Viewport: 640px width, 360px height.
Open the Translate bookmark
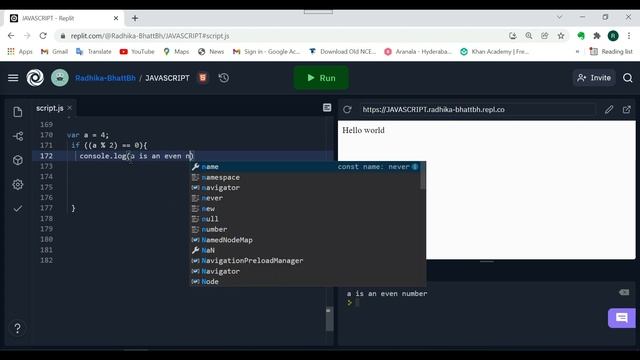(94, 51)
